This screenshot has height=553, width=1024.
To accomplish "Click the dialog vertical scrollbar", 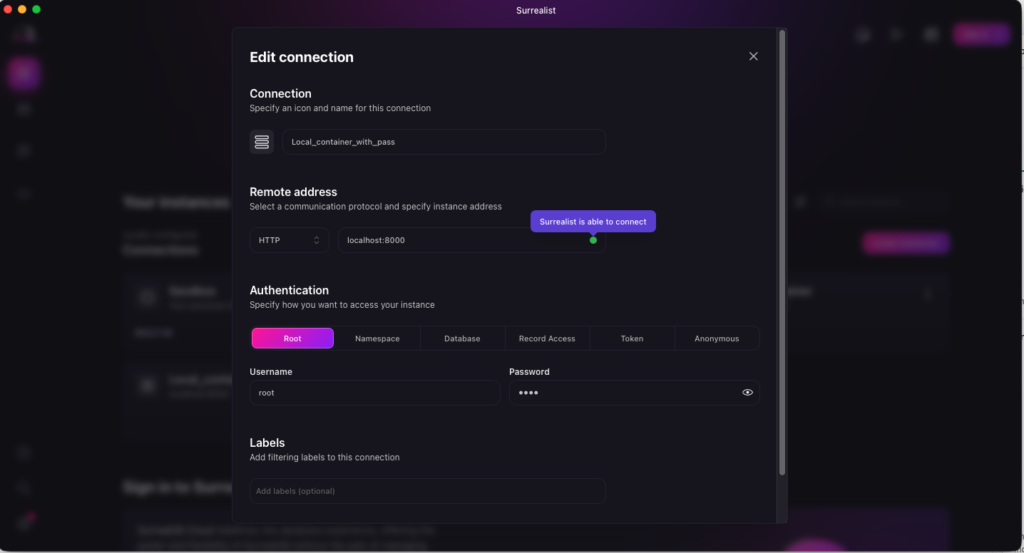I will [x=782, y=250].
